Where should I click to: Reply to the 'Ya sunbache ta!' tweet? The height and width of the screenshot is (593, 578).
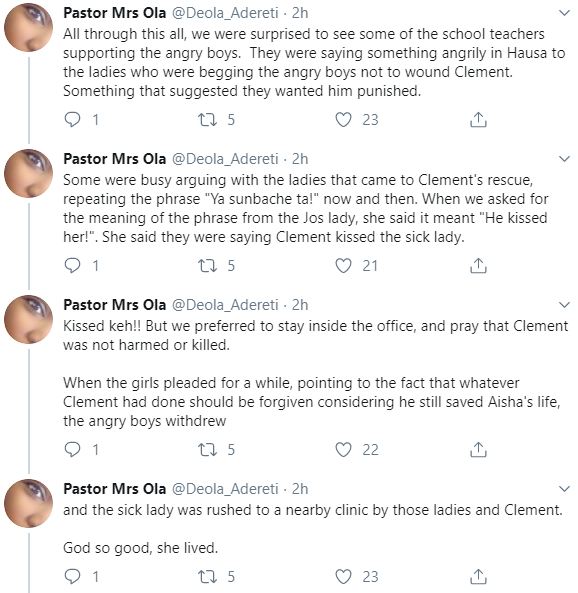72,265
